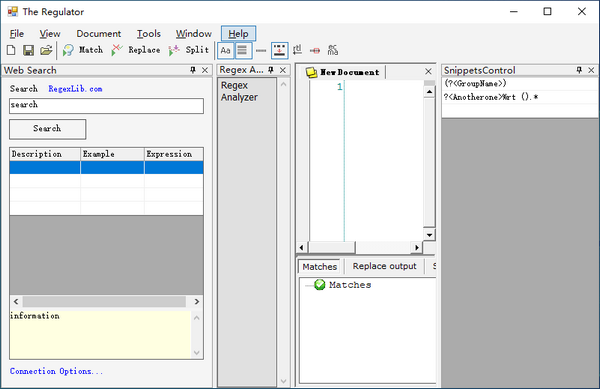This screenshot has width=600, height=389.
Task: Click the search text input field
Action: pyautogui.click(x=106, y=106)
